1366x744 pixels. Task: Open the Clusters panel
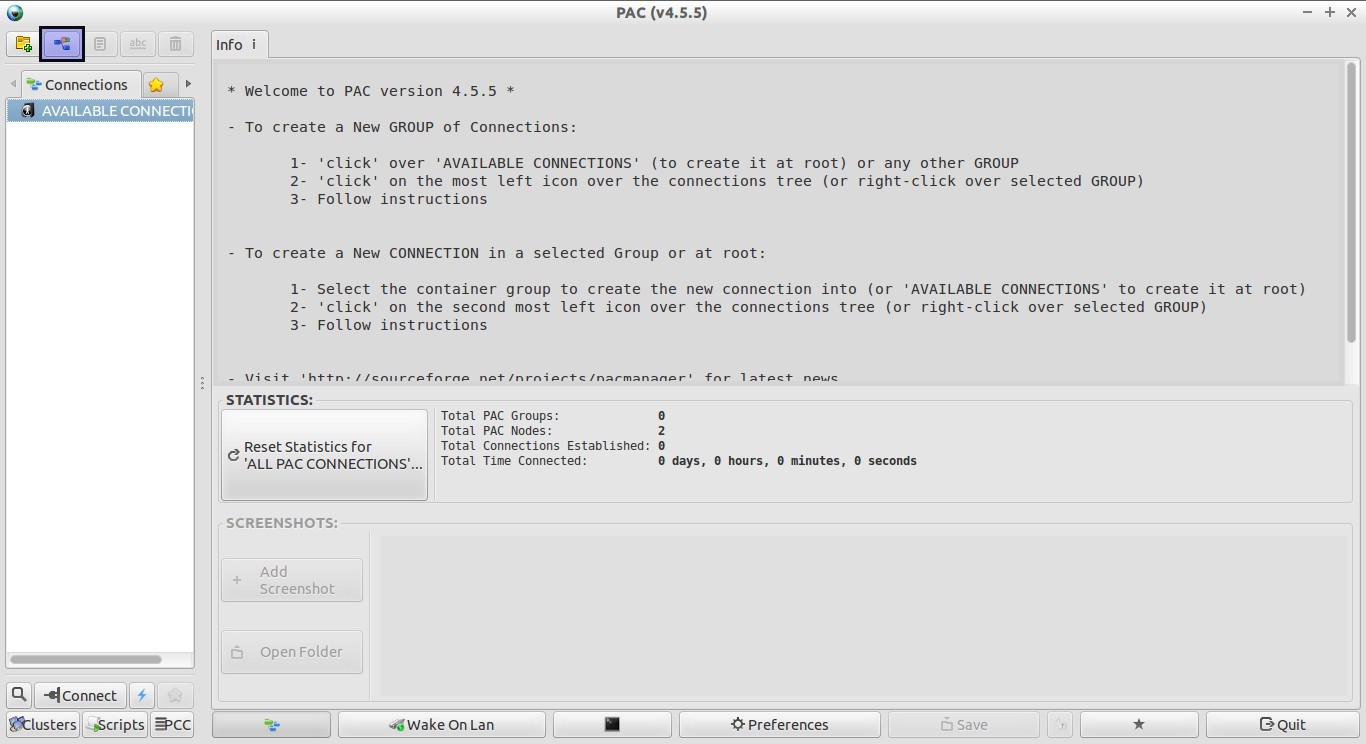[43, 725]
